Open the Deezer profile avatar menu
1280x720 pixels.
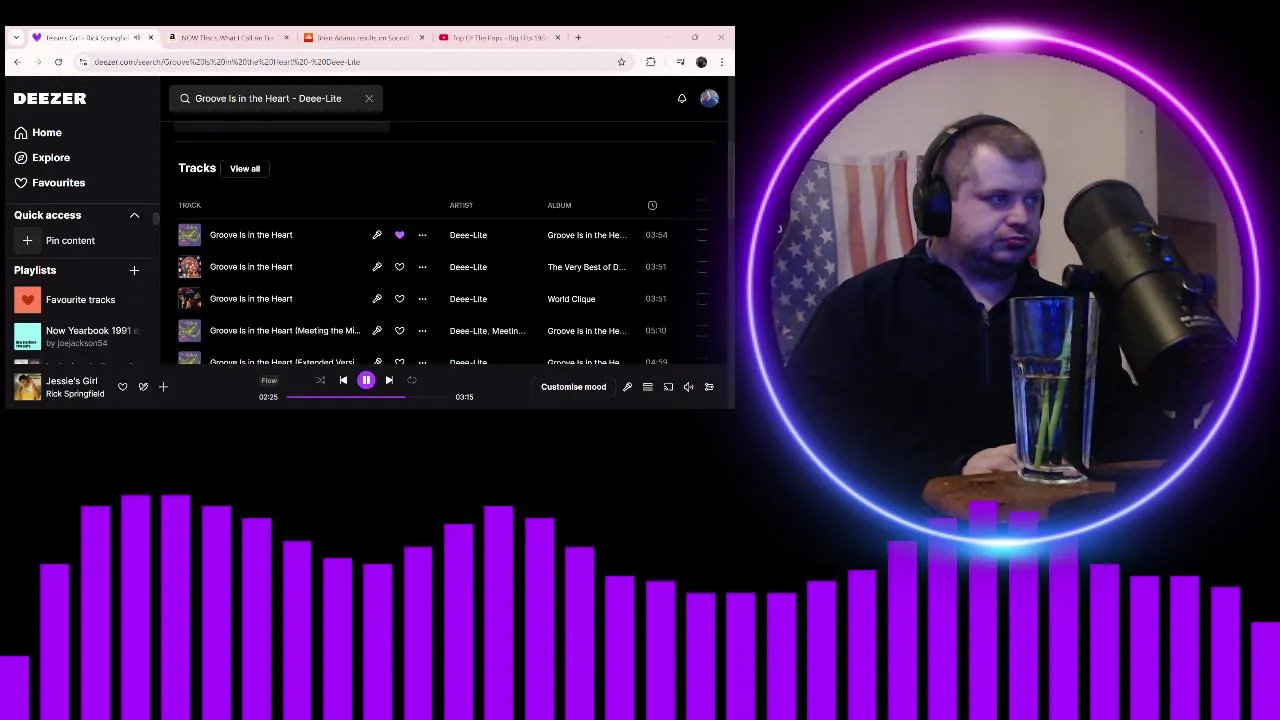(709, 98)
